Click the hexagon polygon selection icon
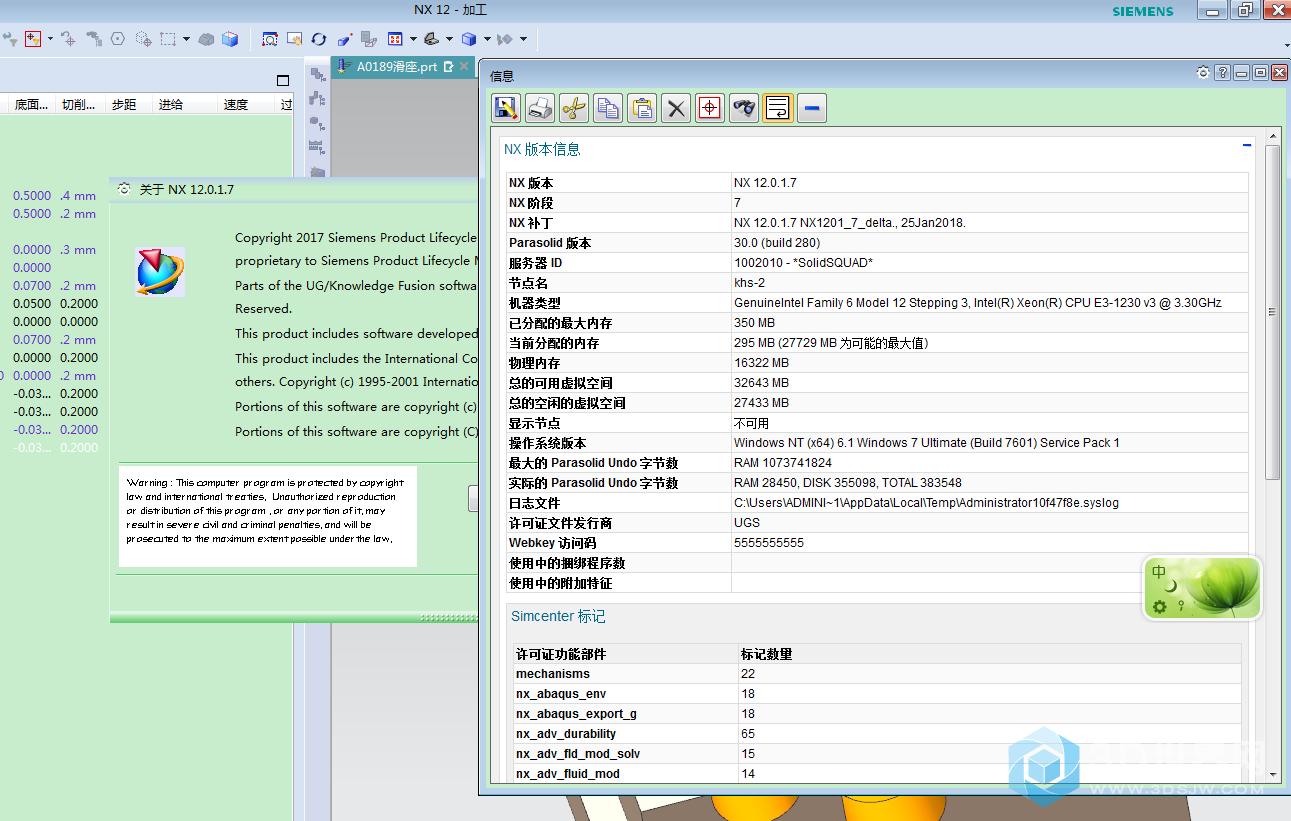 click(118, 39)
